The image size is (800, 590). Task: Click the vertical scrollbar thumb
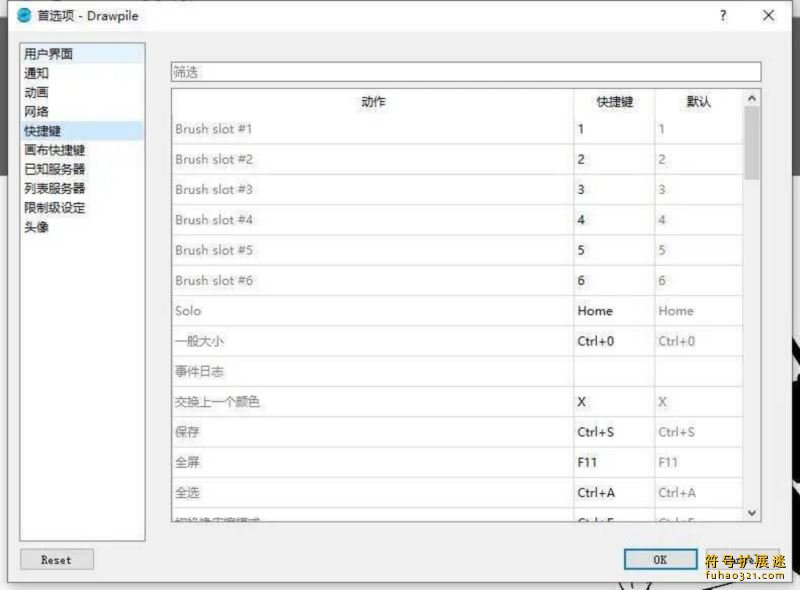752,143
